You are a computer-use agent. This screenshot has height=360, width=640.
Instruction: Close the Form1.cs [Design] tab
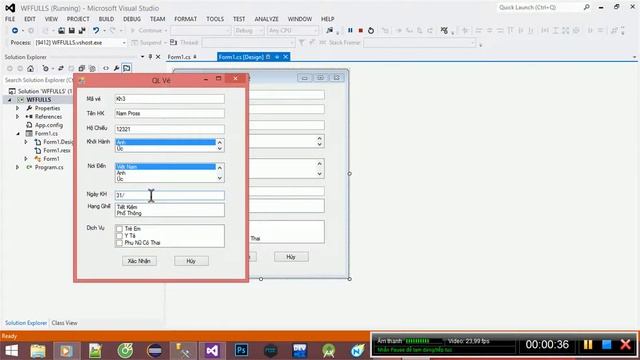point(286,57)
